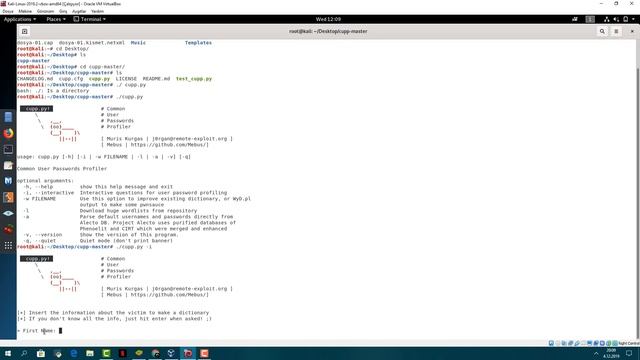Open the Files icon in Kali dock
The image size is (640, 360).
8,117
